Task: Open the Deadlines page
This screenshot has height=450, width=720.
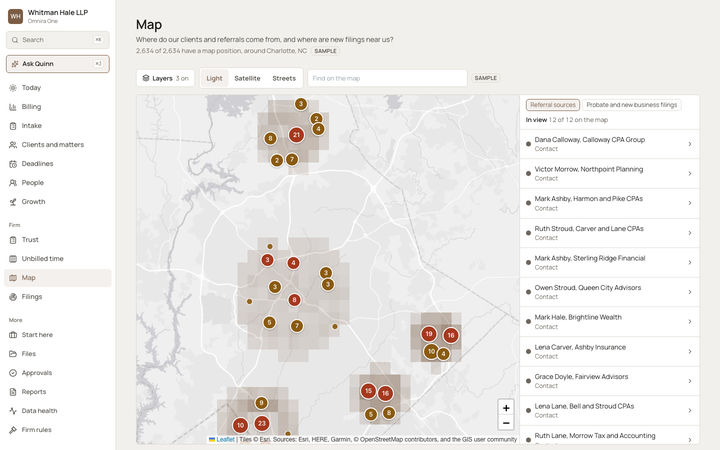Action: (58, 164)
